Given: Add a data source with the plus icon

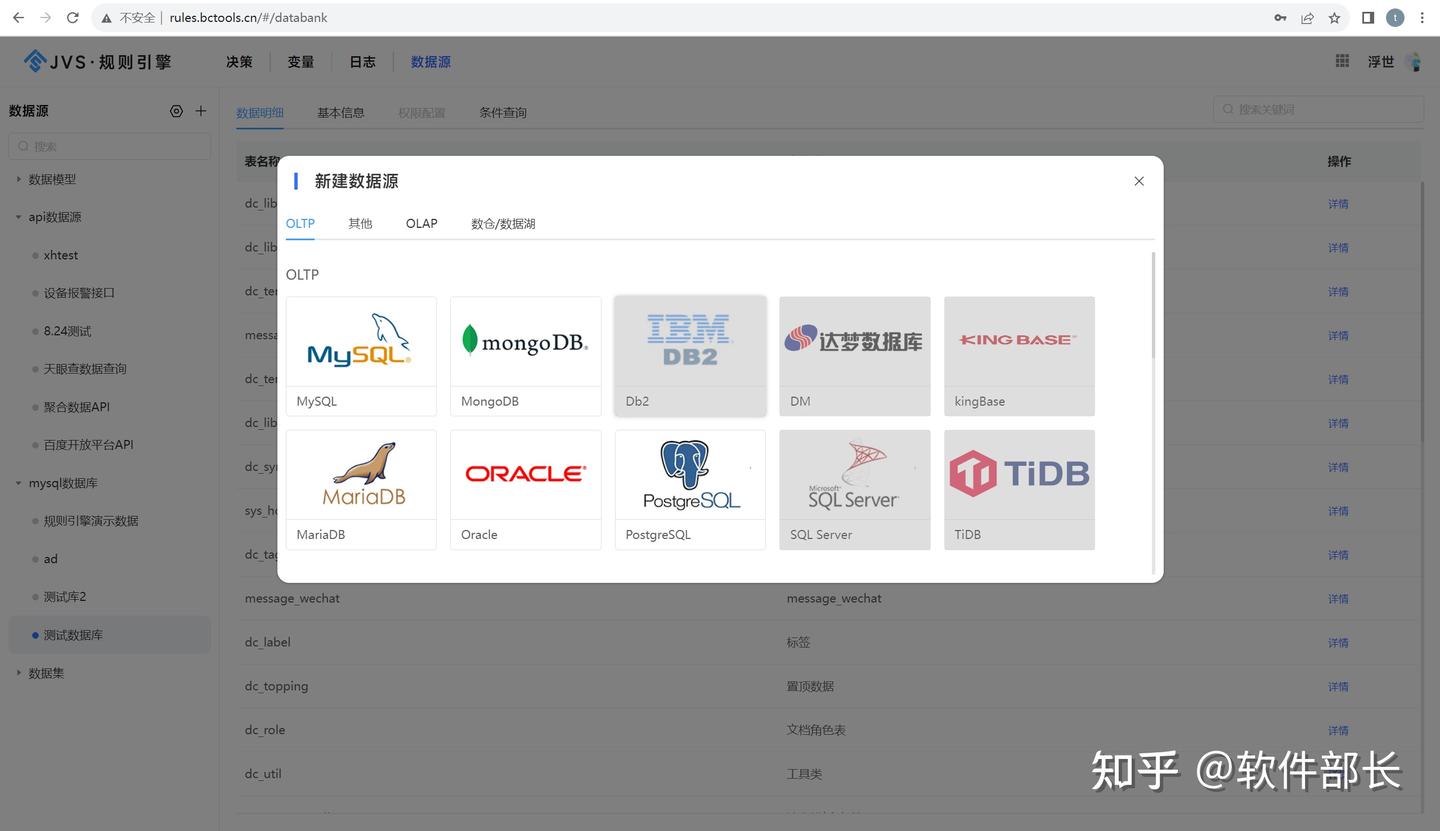Looking at the screenshot, I should [200, 111].
